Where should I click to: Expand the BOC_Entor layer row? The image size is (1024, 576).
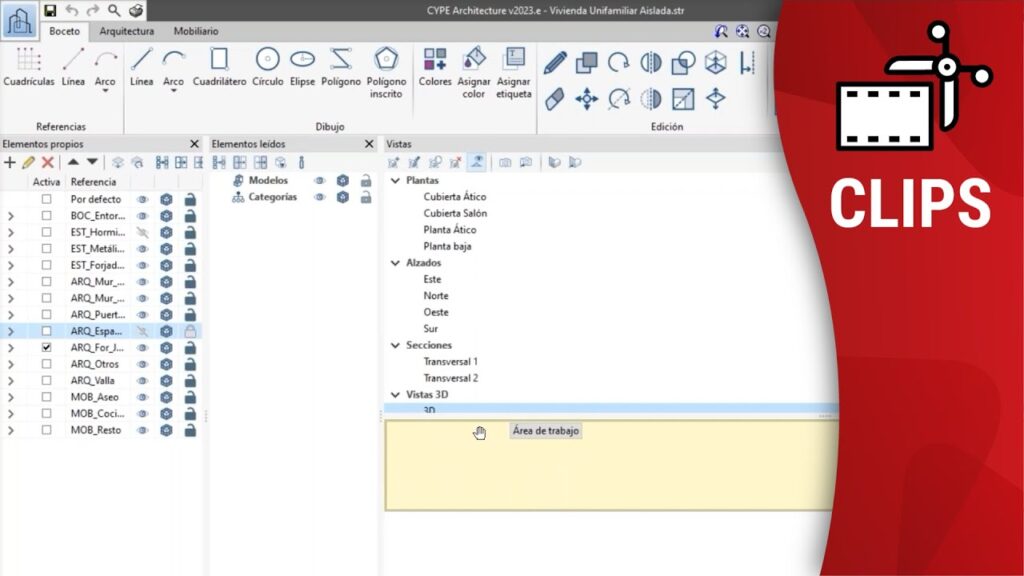tap(11, 216)
